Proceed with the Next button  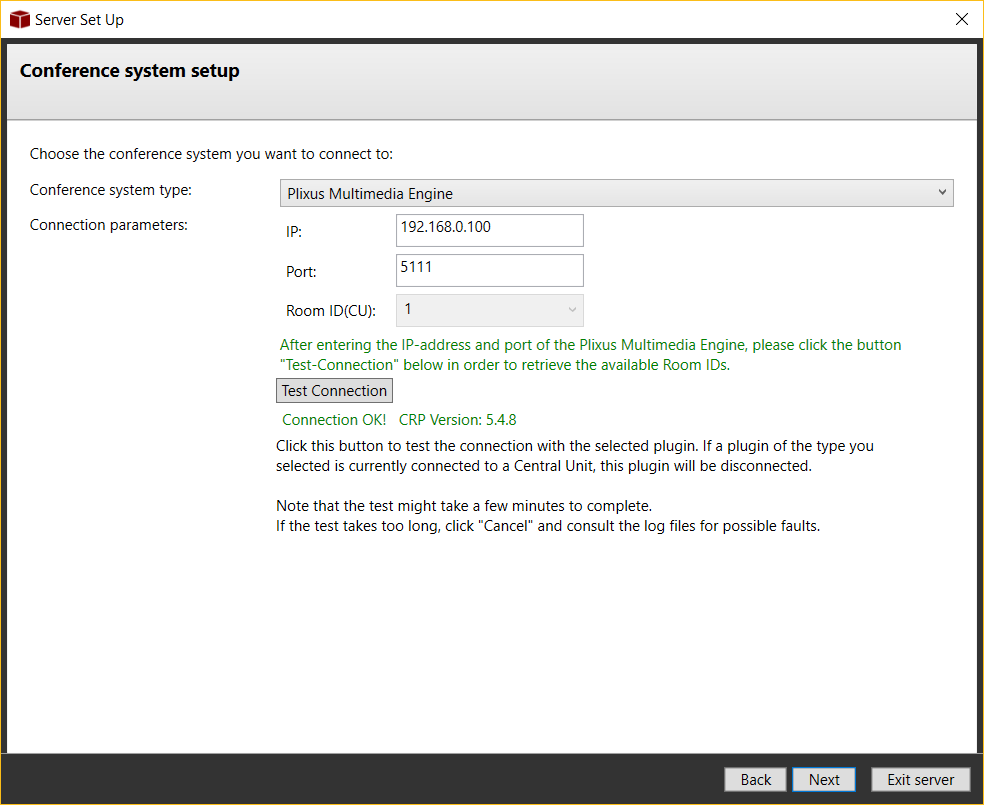824,780
